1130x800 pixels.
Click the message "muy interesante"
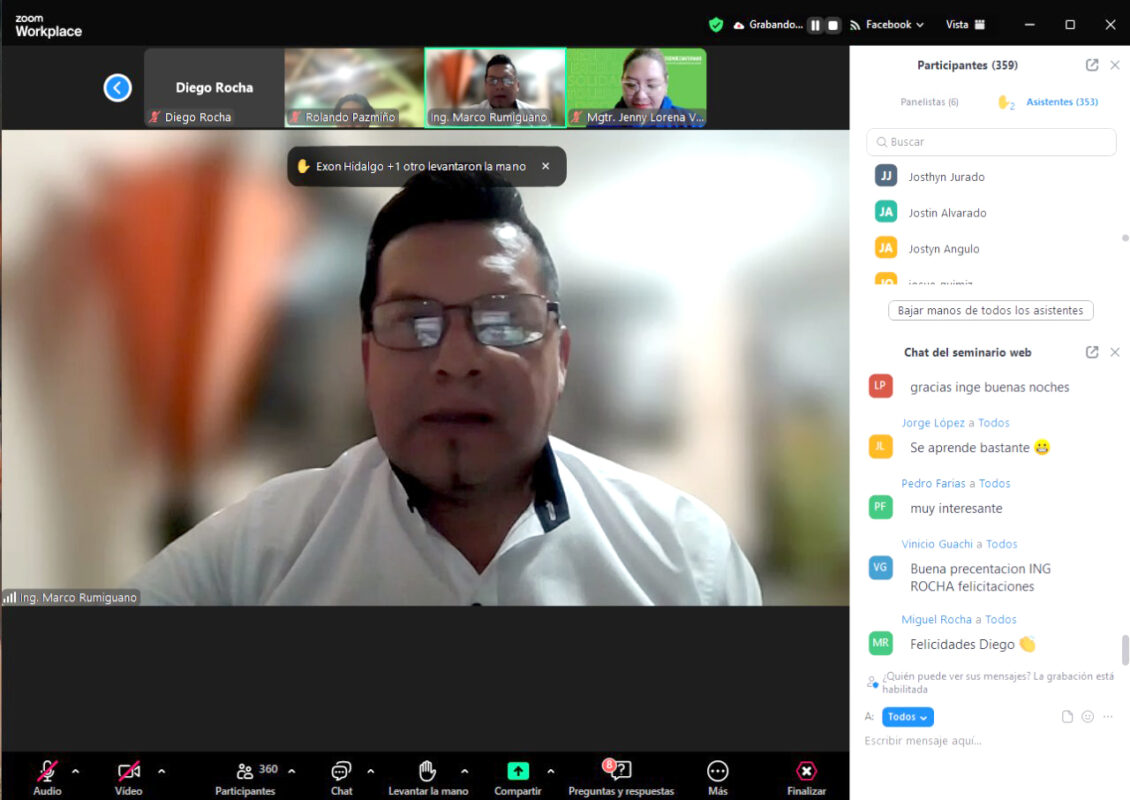point(956,508)
